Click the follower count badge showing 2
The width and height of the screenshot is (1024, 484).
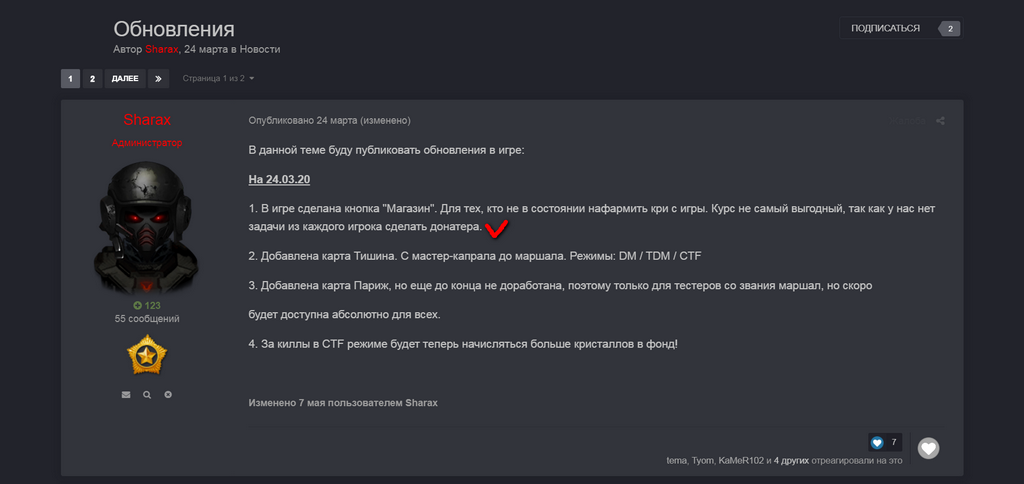pyautogui.click(x=950, y=28)
